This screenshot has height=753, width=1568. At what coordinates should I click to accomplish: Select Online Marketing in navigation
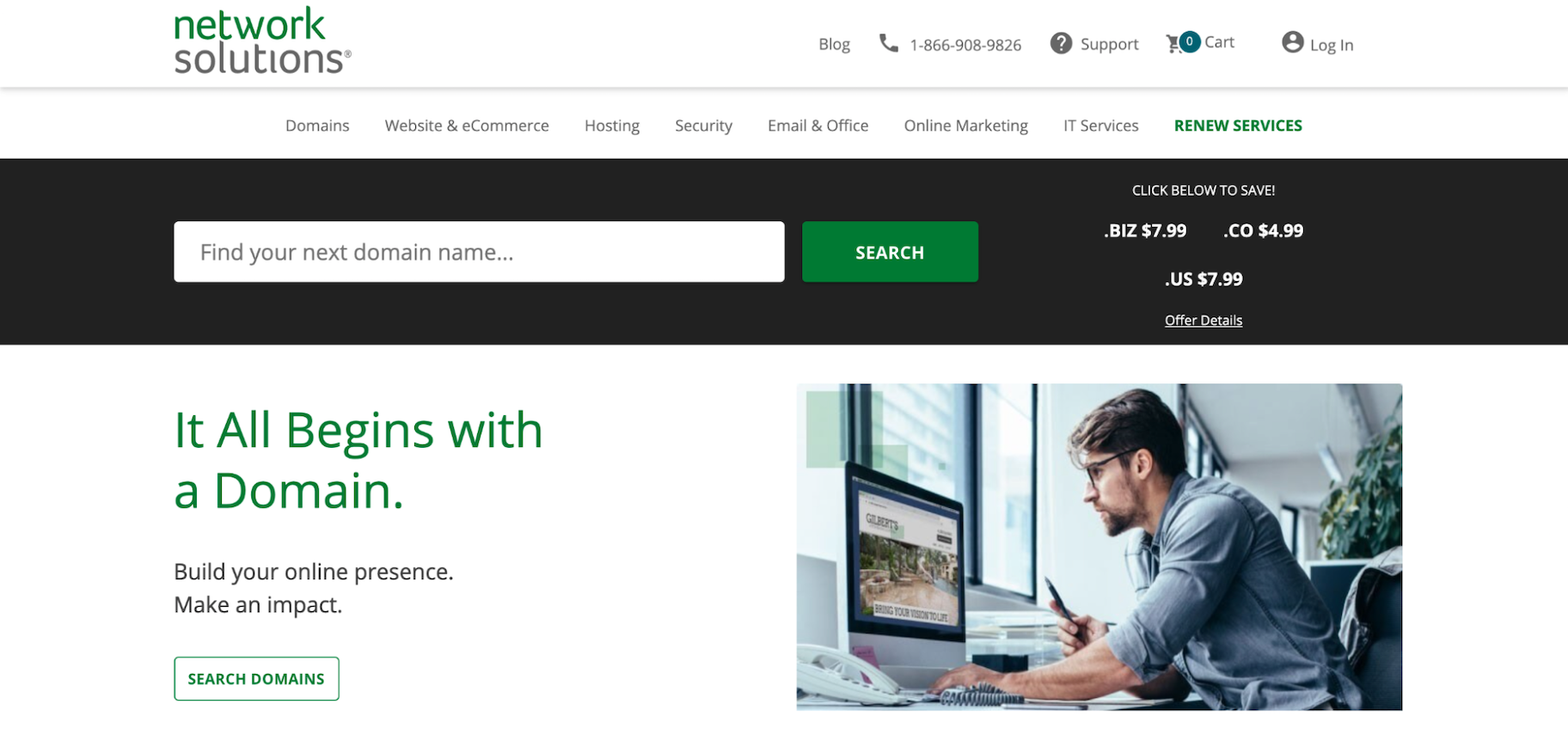[965, 125]
